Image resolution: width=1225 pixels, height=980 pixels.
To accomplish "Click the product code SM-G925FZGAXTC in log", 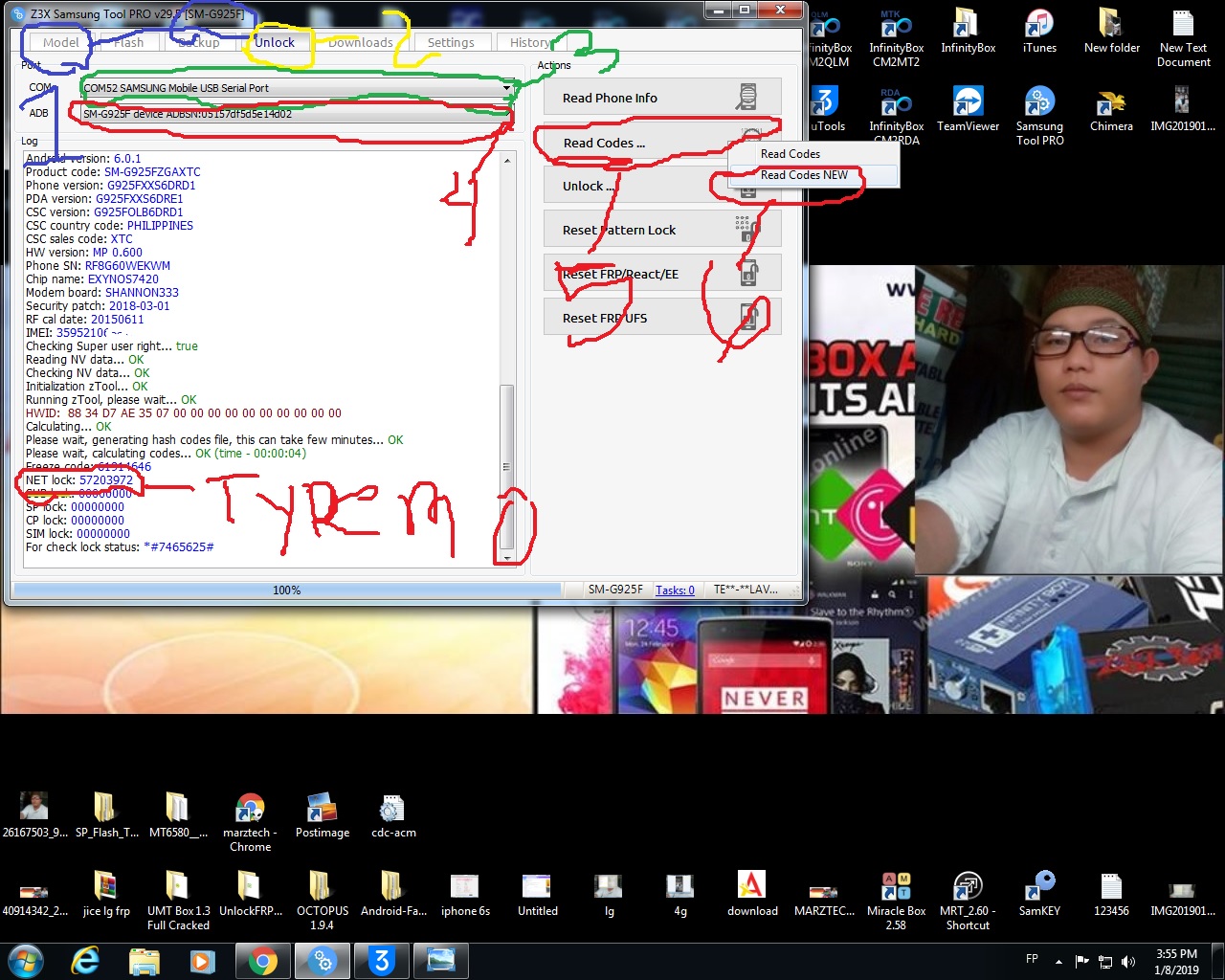I will (152, 172).
